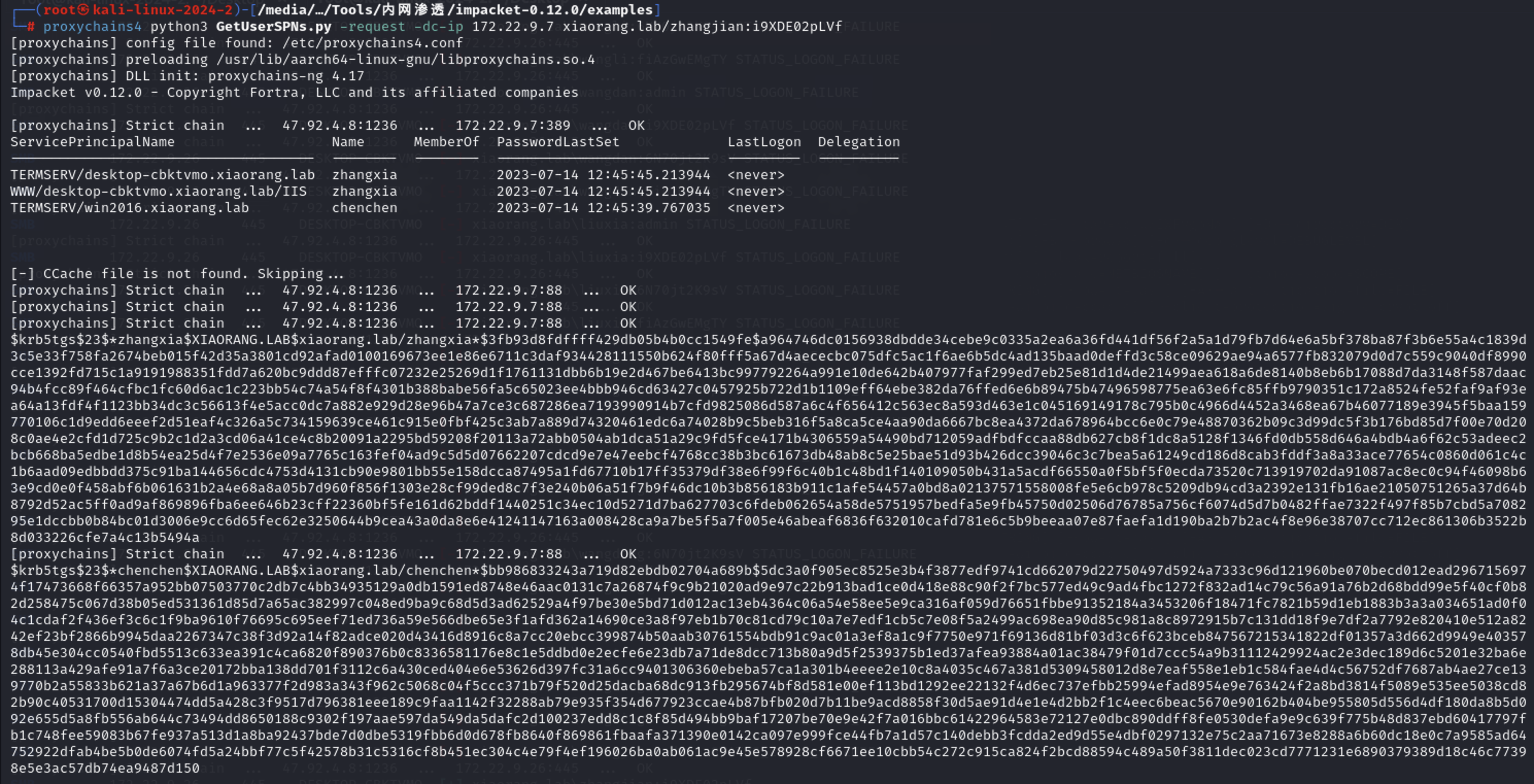Image resolution: width=1534 pixels, height=784 pixels.
Task: Click '<never>' in the chenchen row
Action: [x=756, y=208]
